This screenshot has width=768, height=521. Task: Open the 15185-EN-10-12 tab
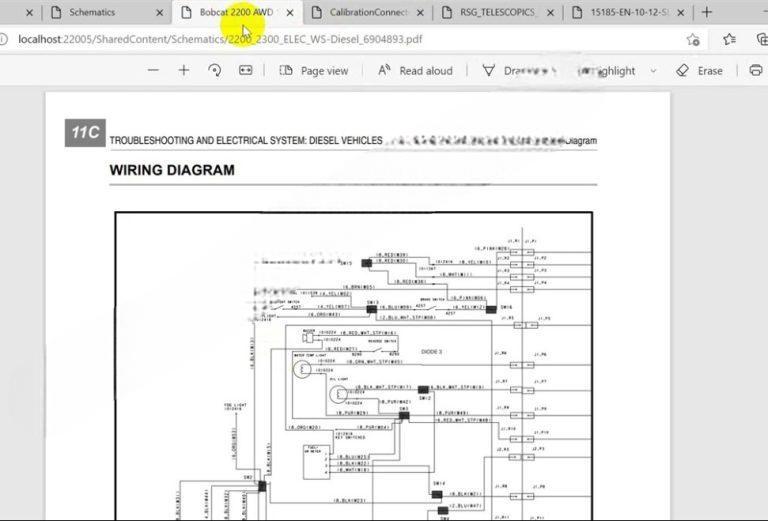click(x=629, y=12)
